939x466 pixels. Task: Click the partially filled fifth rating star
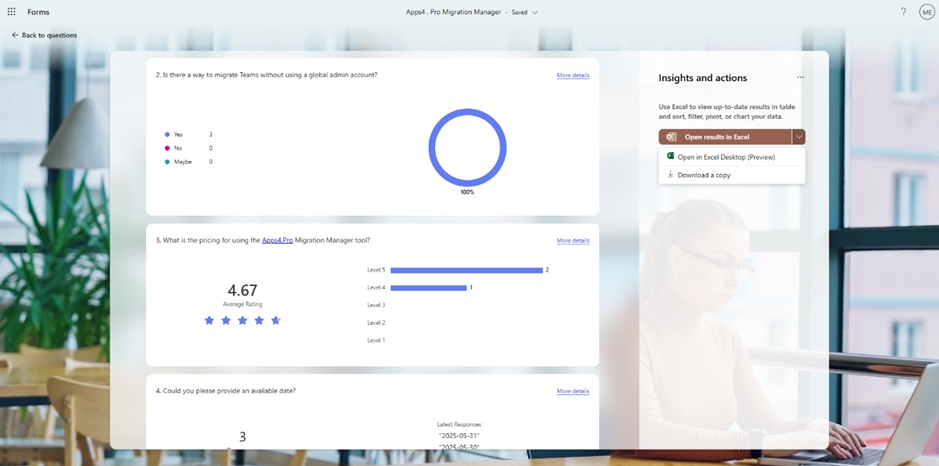click(275, 320)
